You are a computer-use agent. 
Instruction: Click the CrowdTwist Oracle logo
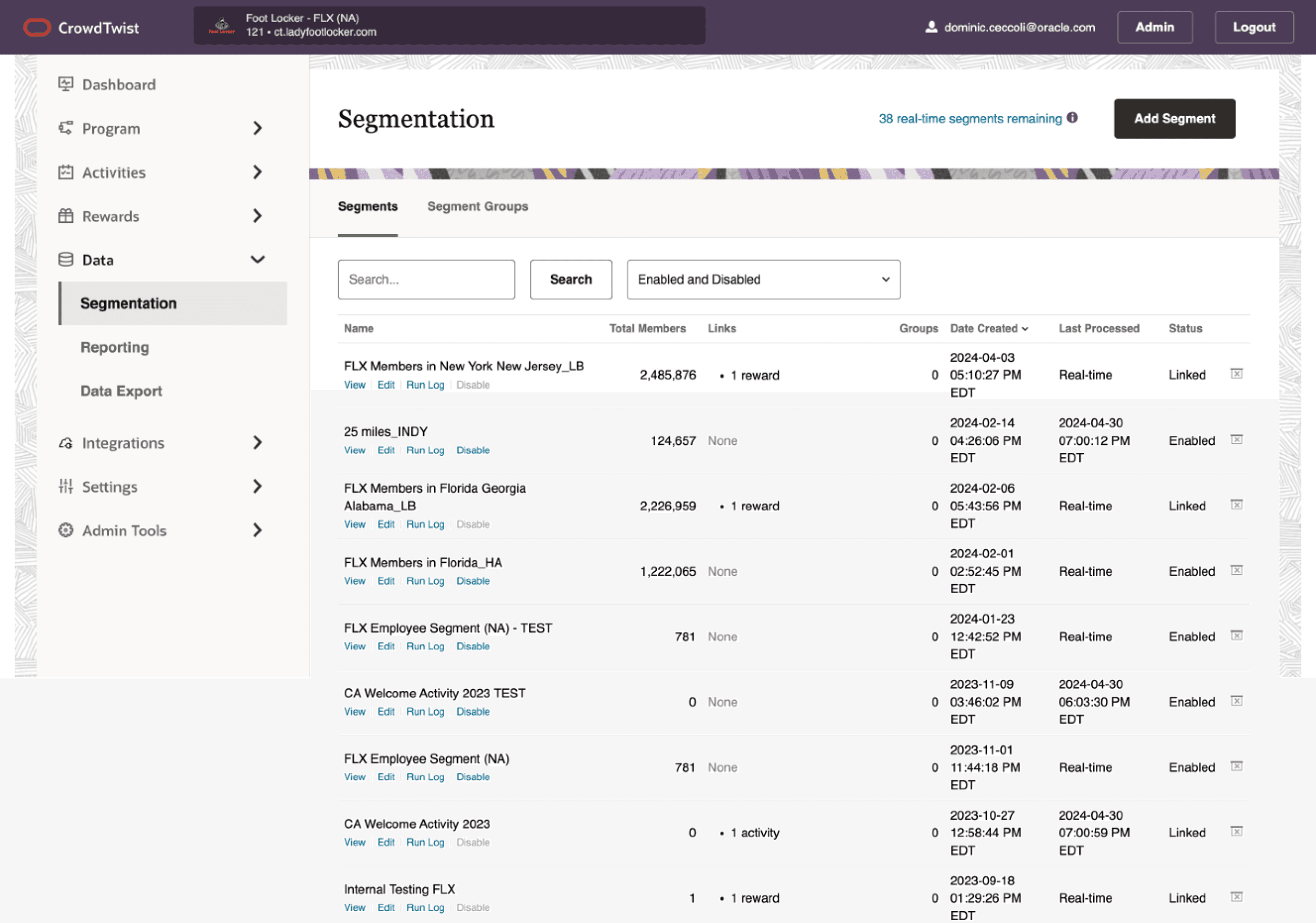point(37,28)
